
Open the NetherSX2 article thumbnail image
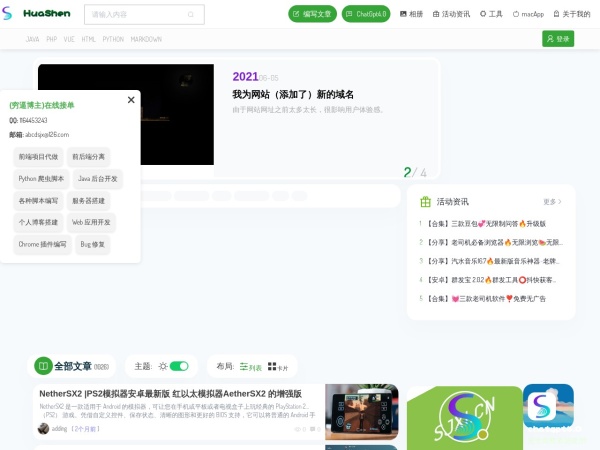(x=361, y=412)
